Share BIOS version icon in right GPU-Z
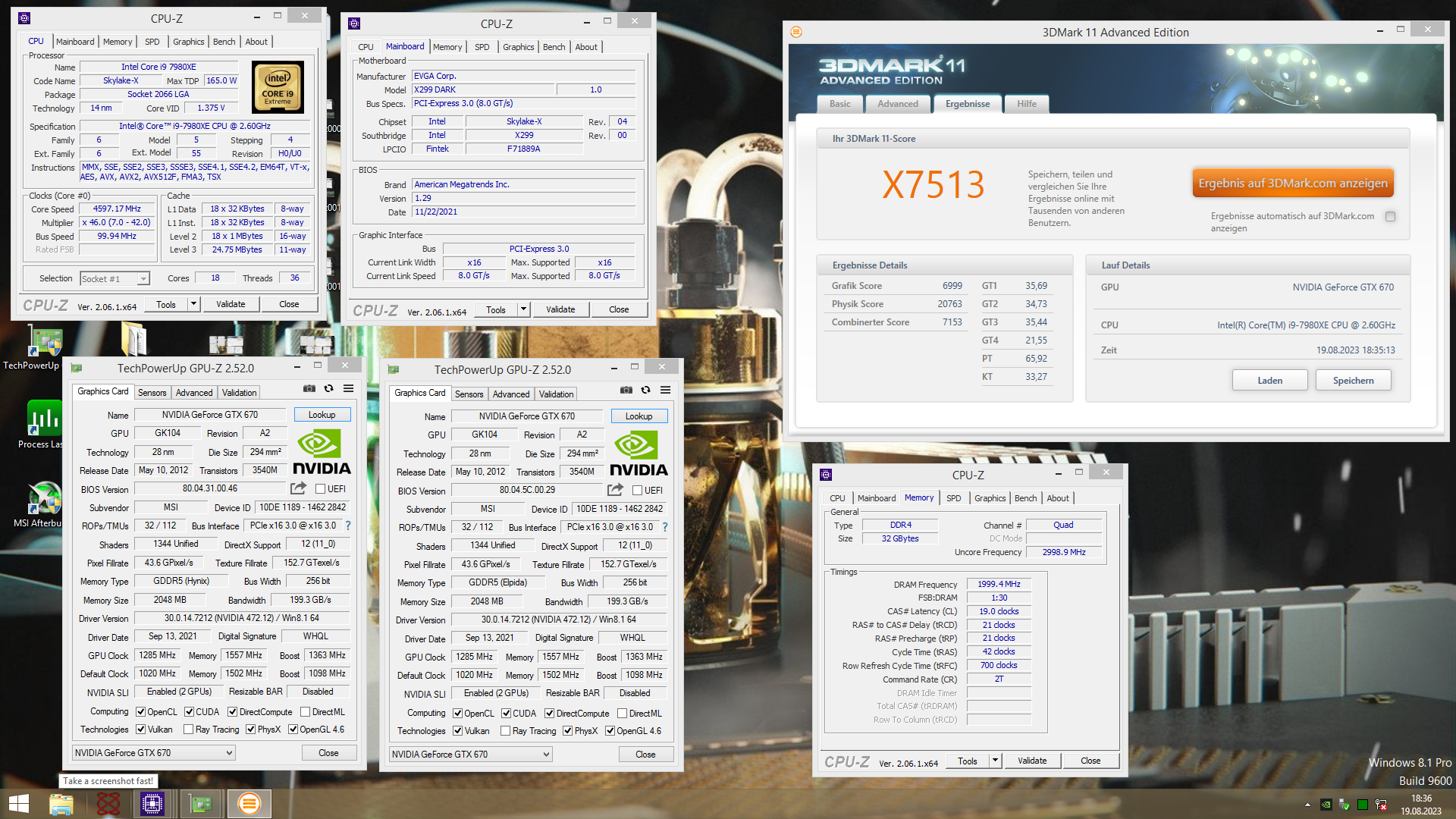Screen dimensions: 1456x819 click(x=615, y=490)
